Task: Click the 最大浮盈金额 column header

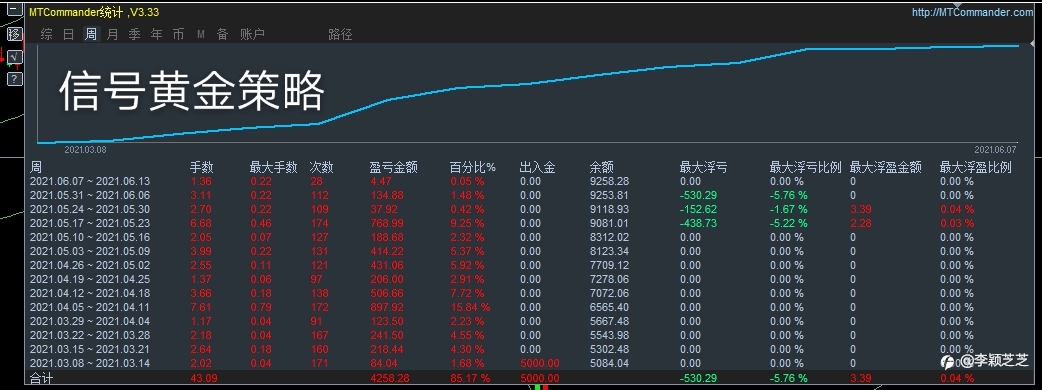Action: [886, 167]
